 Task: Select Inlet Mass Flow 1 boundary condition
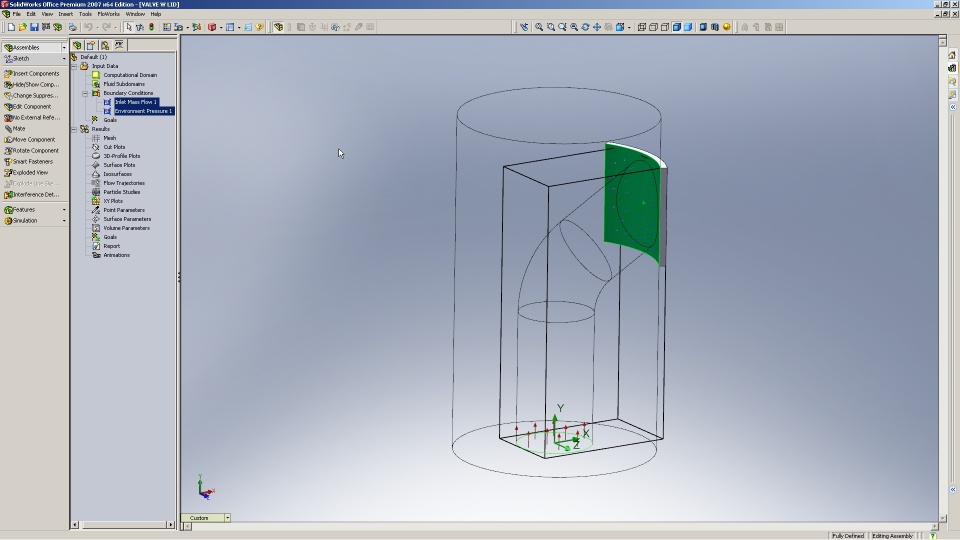pyautogui.click(x=136, y=102)
